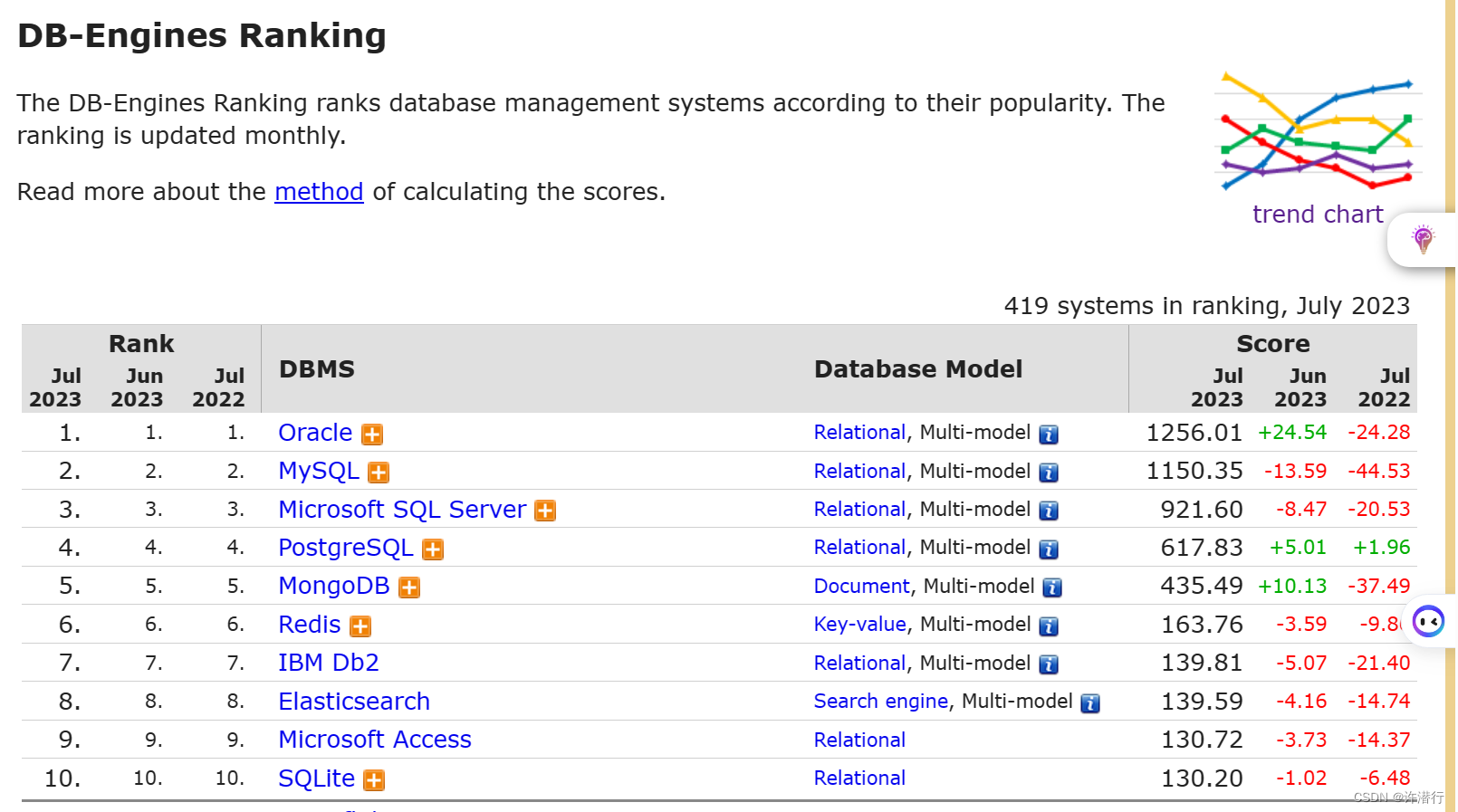The width and height of the screenshot is (1458, 812).
Task: Click the plus icon next to MySQL
Action: pos(379,473)
